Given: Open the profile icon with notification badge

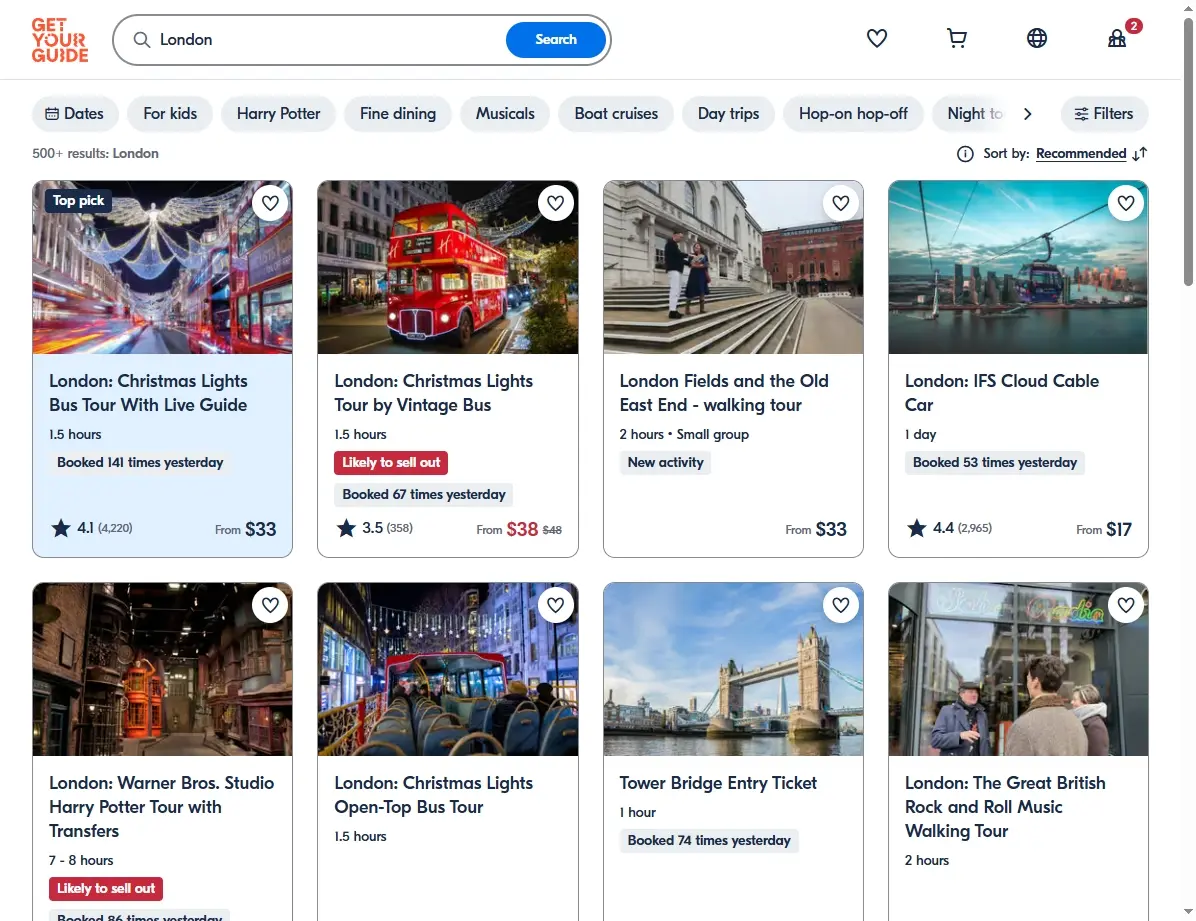Looking at the screenshot, I should point(1117,38).
